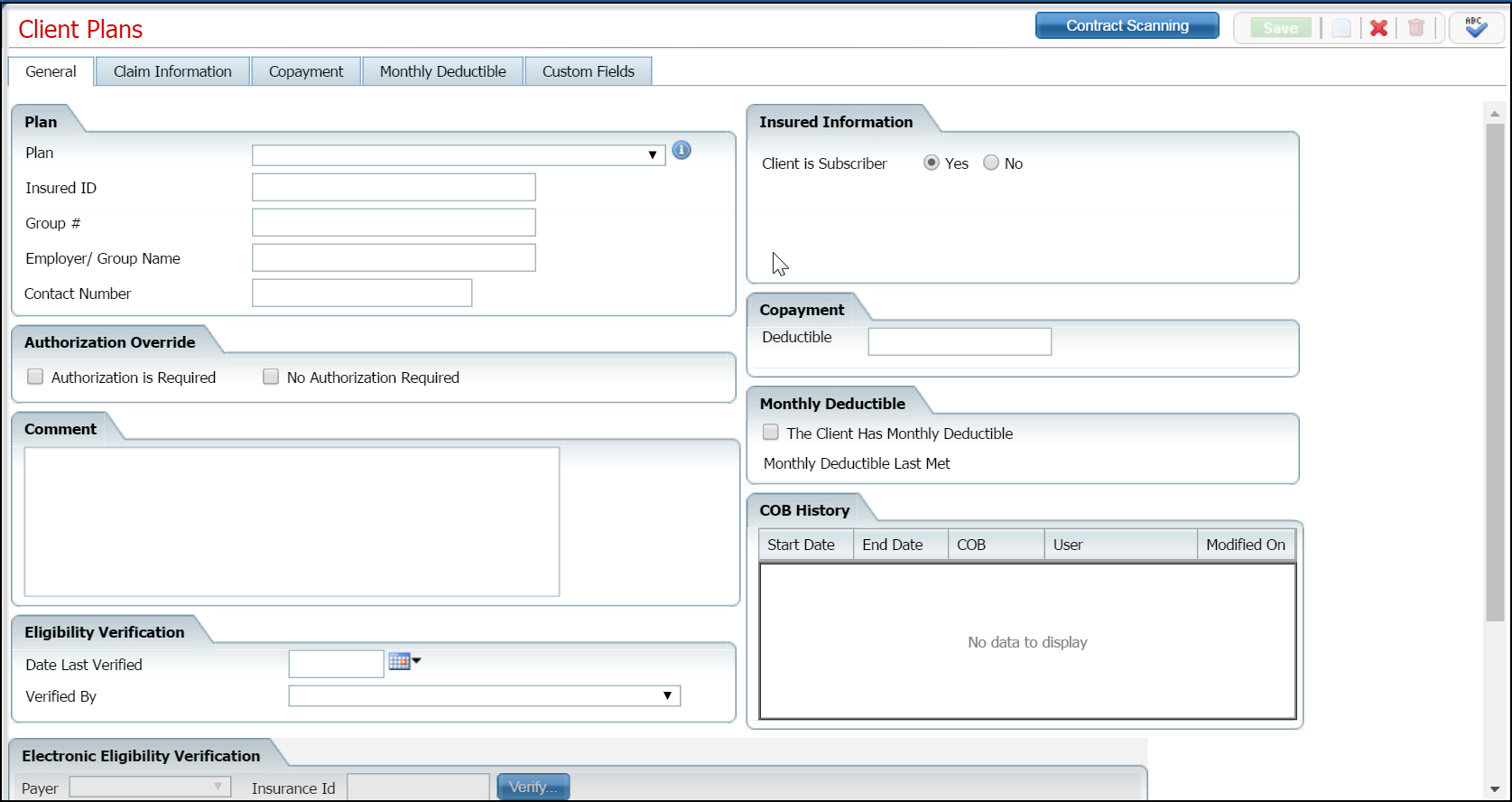Switch to the Claim Information tab
The width and height of the screenshot is (1512, 802).
point(172,71)
